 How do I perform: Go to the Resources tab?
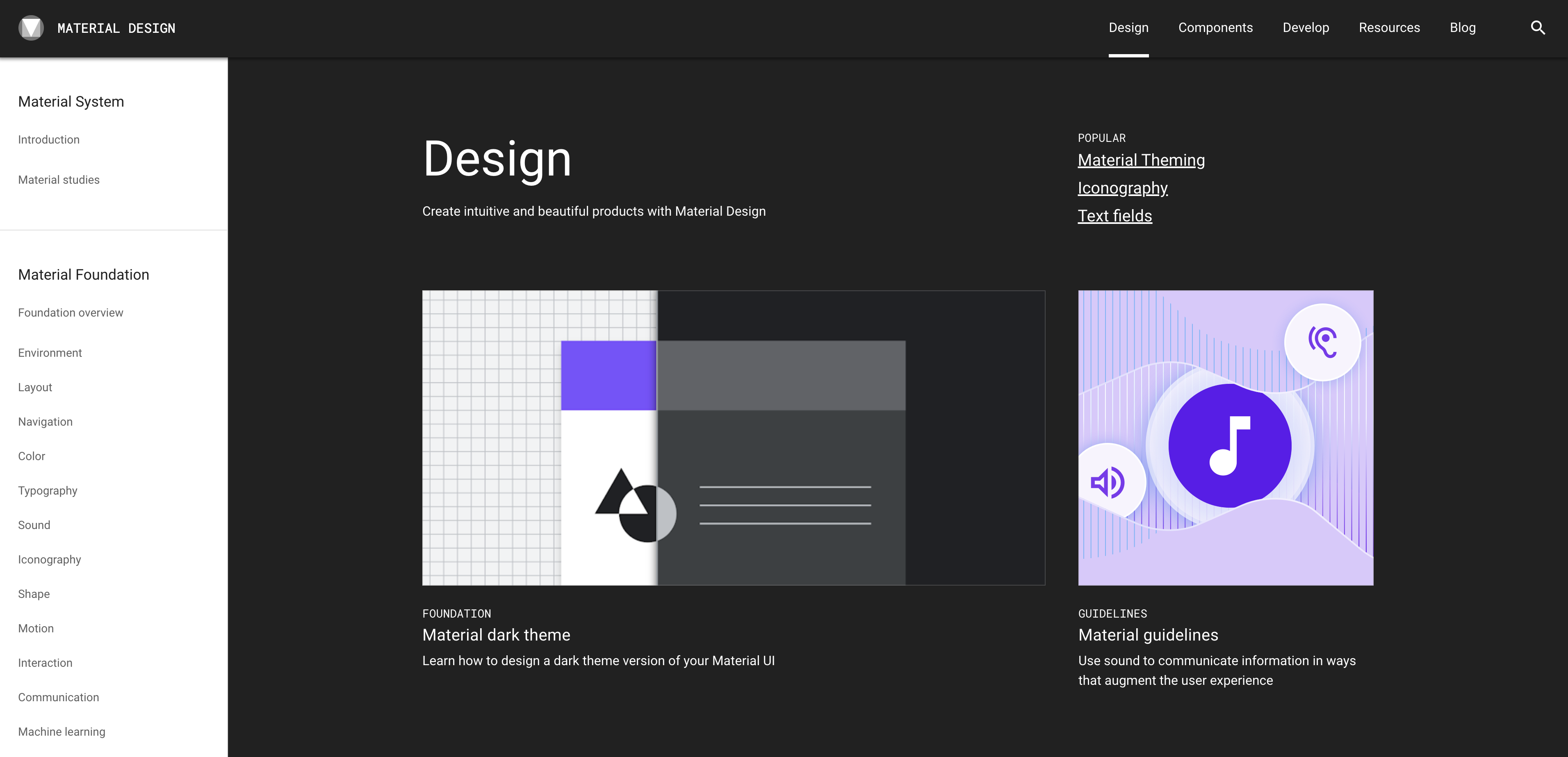(x=1389, y=28)
